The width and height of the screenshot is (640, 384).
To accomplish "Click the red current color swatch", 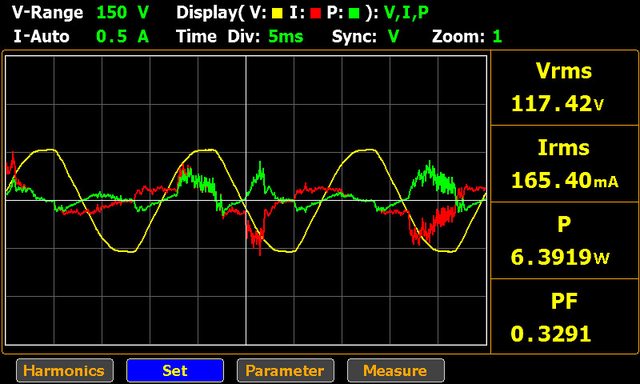I will [x=315, y=13].
